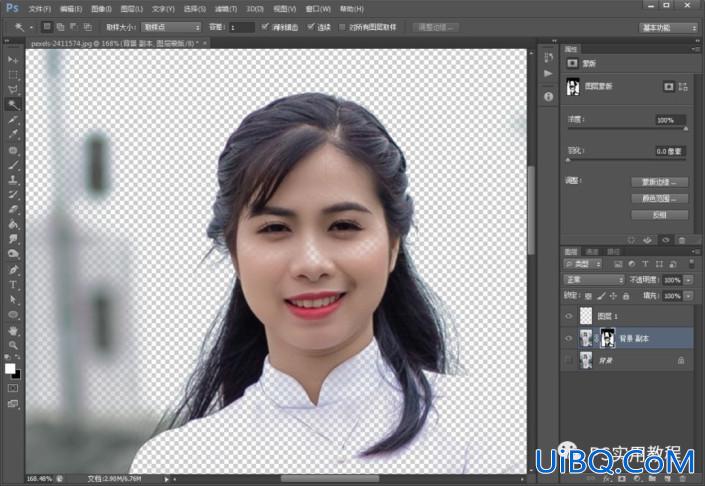The height and width of the screenshot is (486, 705).
Task: Click the delete mask trash icon in Properties
Action: pos(682,240)
